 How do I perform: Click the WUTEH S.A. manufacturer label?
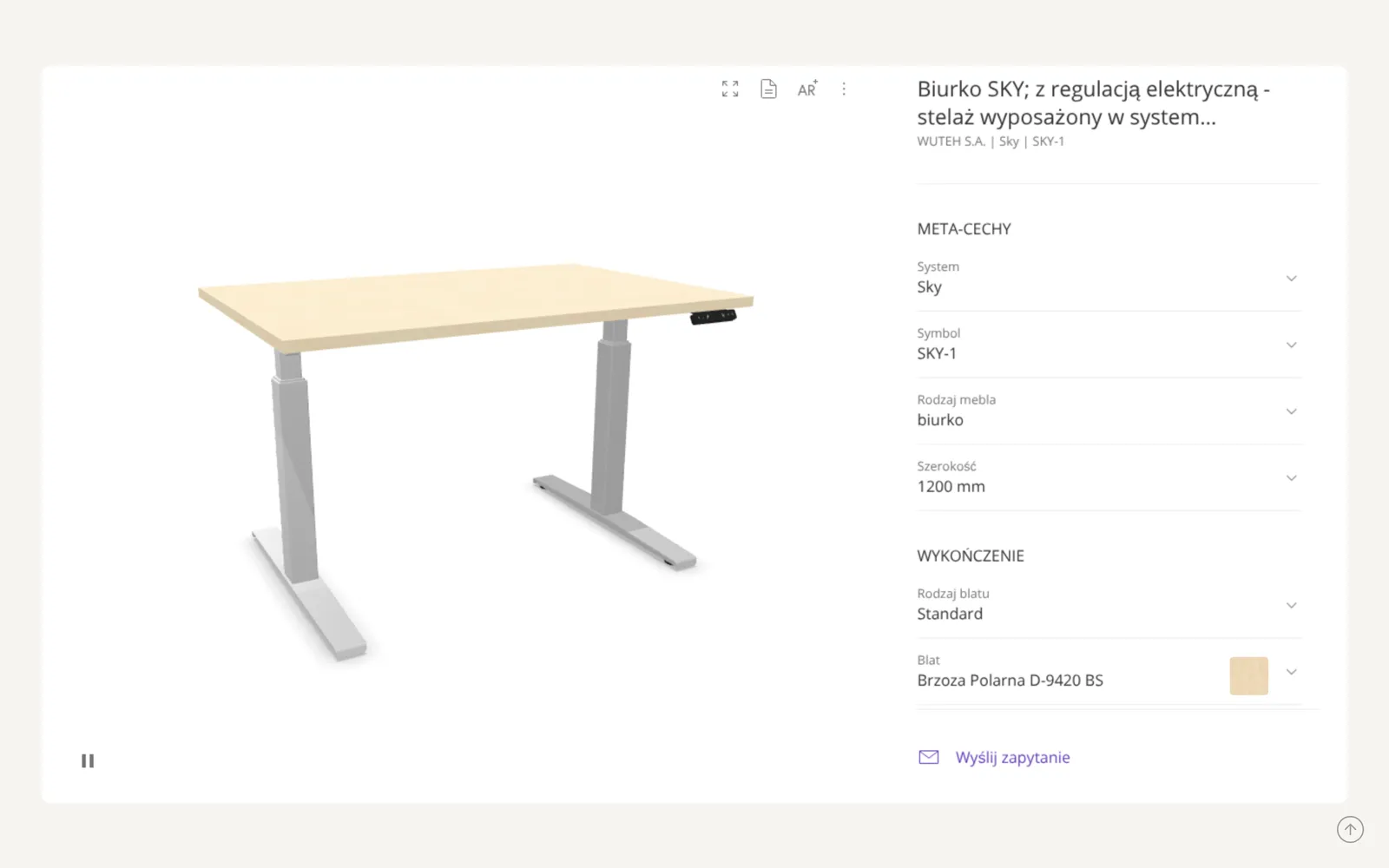pyautogui.click(x=951, y=141)
